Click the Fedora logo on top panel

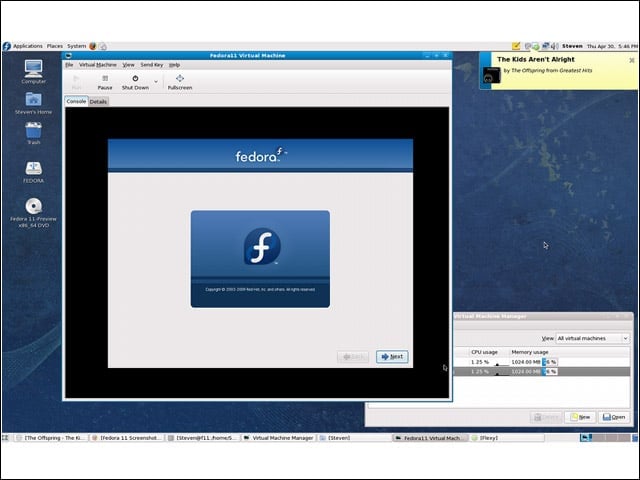click(x=7, y=46)
